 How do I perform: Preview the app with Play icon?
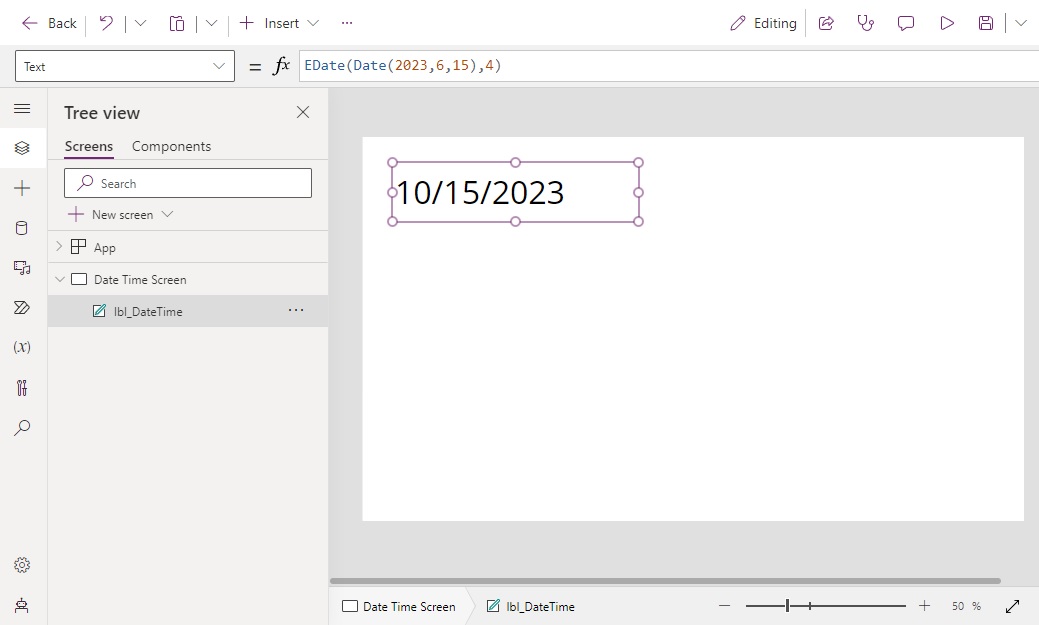coord(946,23)
